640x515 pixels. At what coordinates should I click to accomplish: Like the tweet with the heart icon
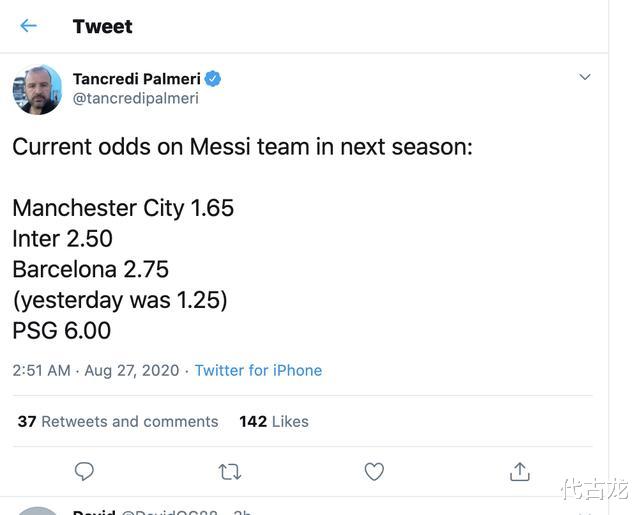click(374, 471)
